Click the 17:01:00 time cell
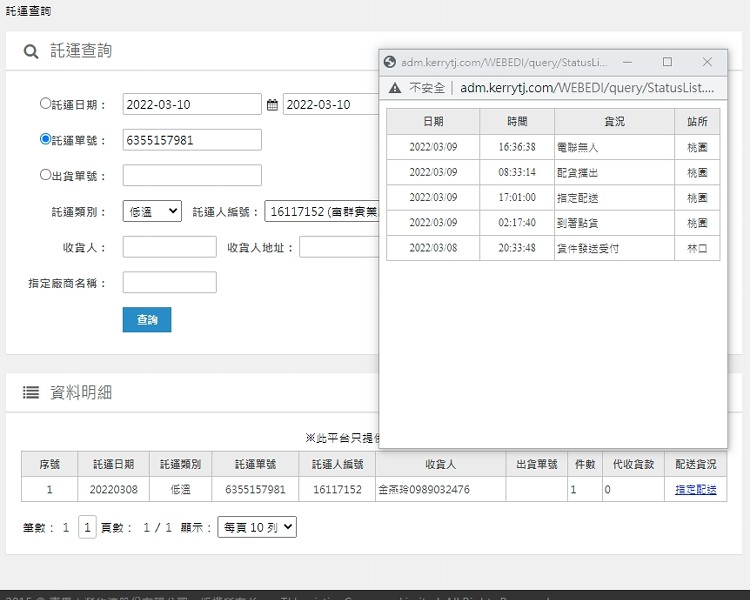The height and width of the screenshot is (600, 750). [x=517, y=198]
